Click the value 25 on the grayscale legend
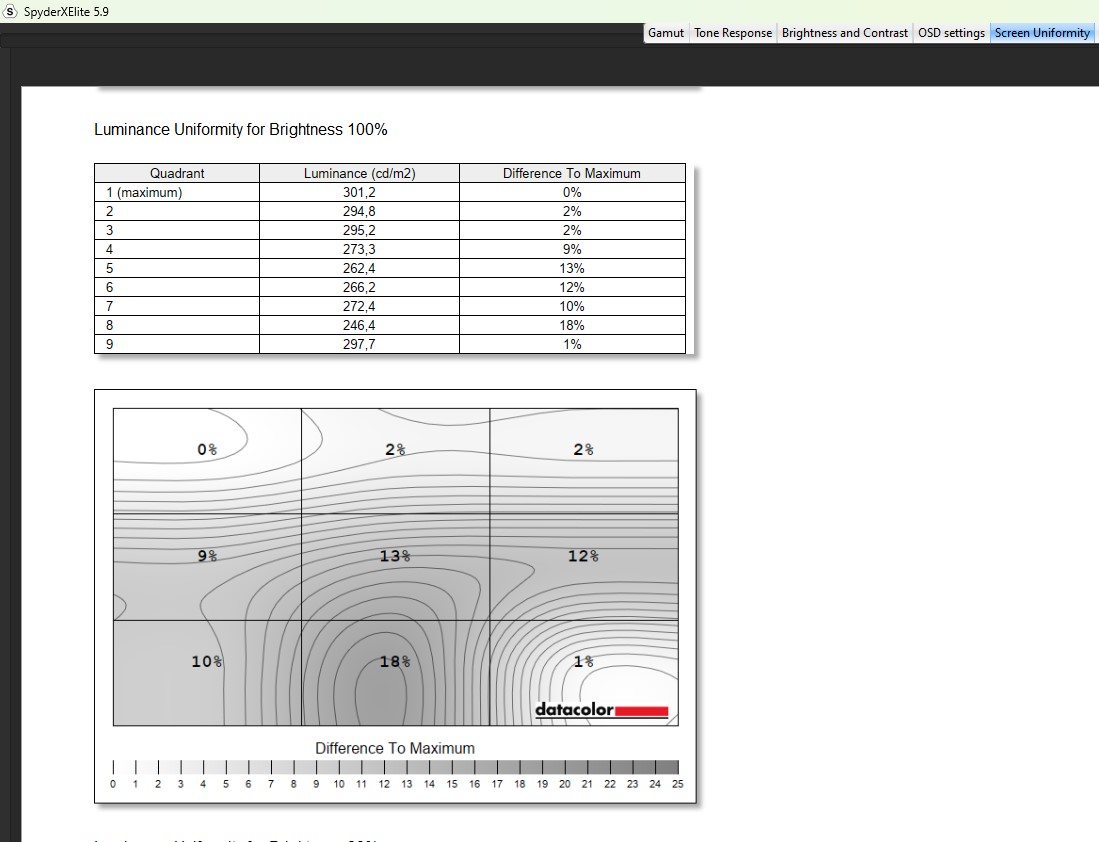This screenshot has height=842, width=1099. point(678,784)
